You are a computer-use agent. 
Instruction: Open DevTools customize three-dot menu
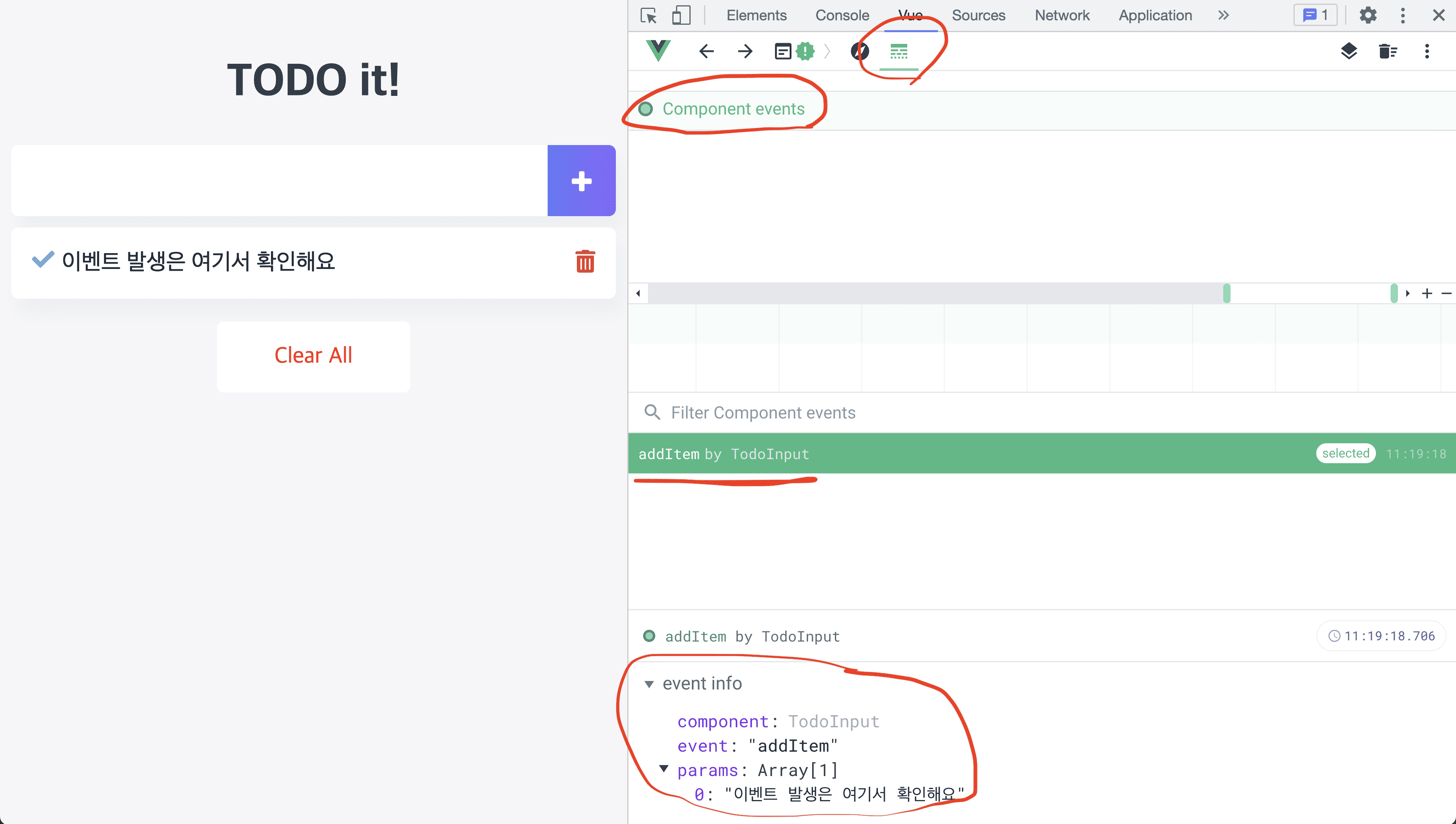point(1403,15)
